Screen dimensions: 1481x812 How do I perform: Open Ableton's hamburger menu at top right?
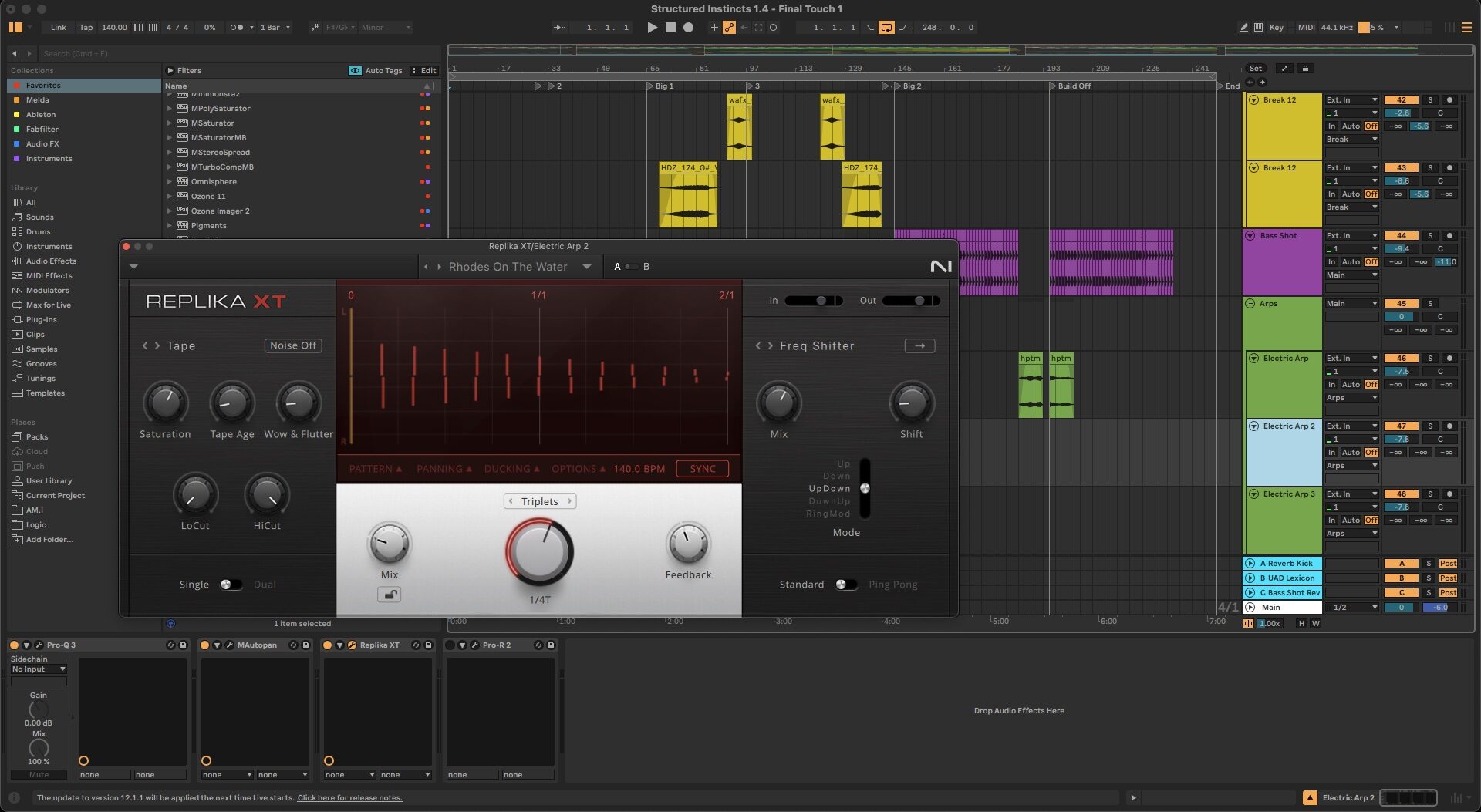click(1465, 27)
